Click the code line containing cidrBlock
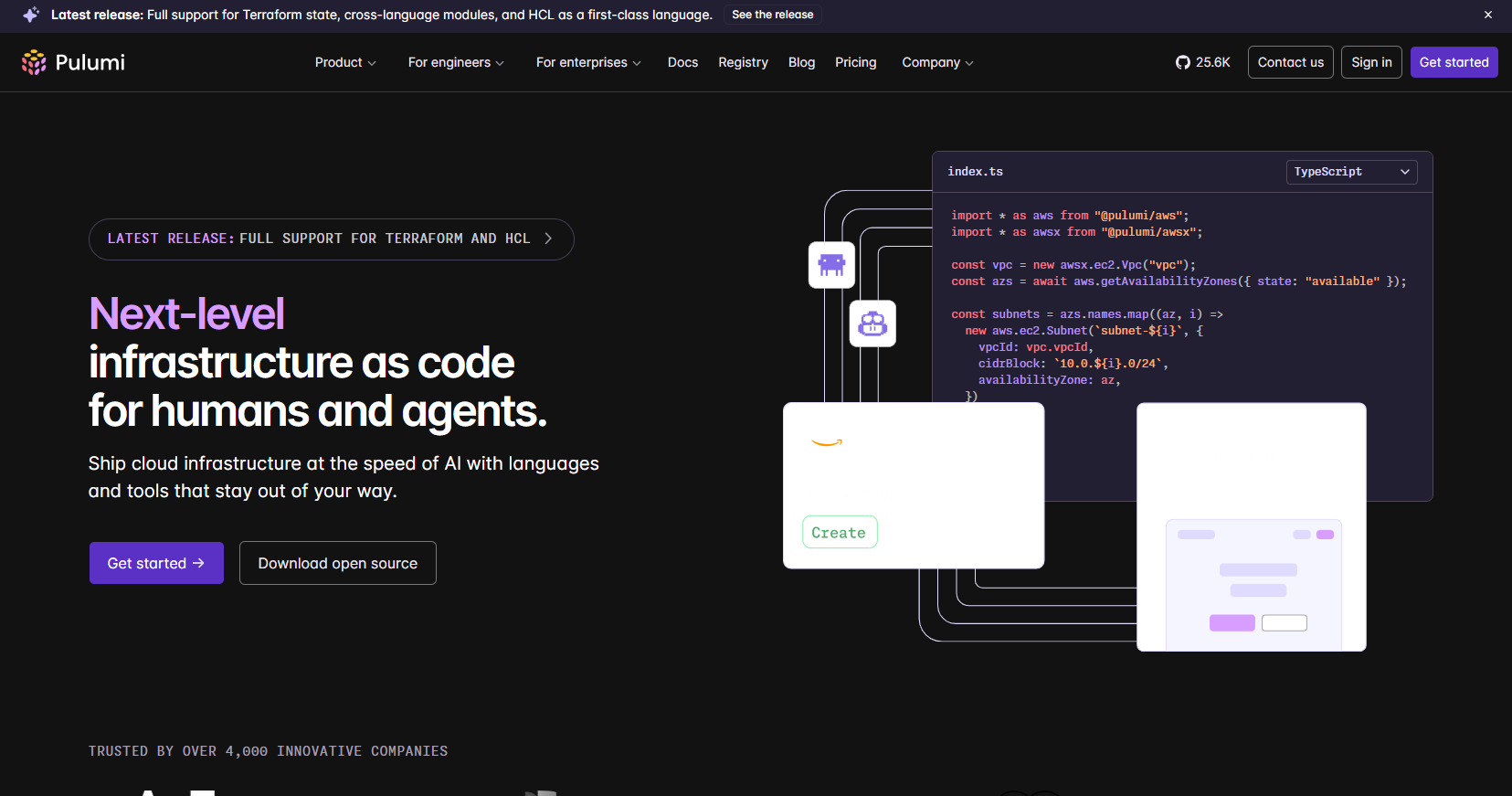The image size is (1512, 796). pos(1073,364)
